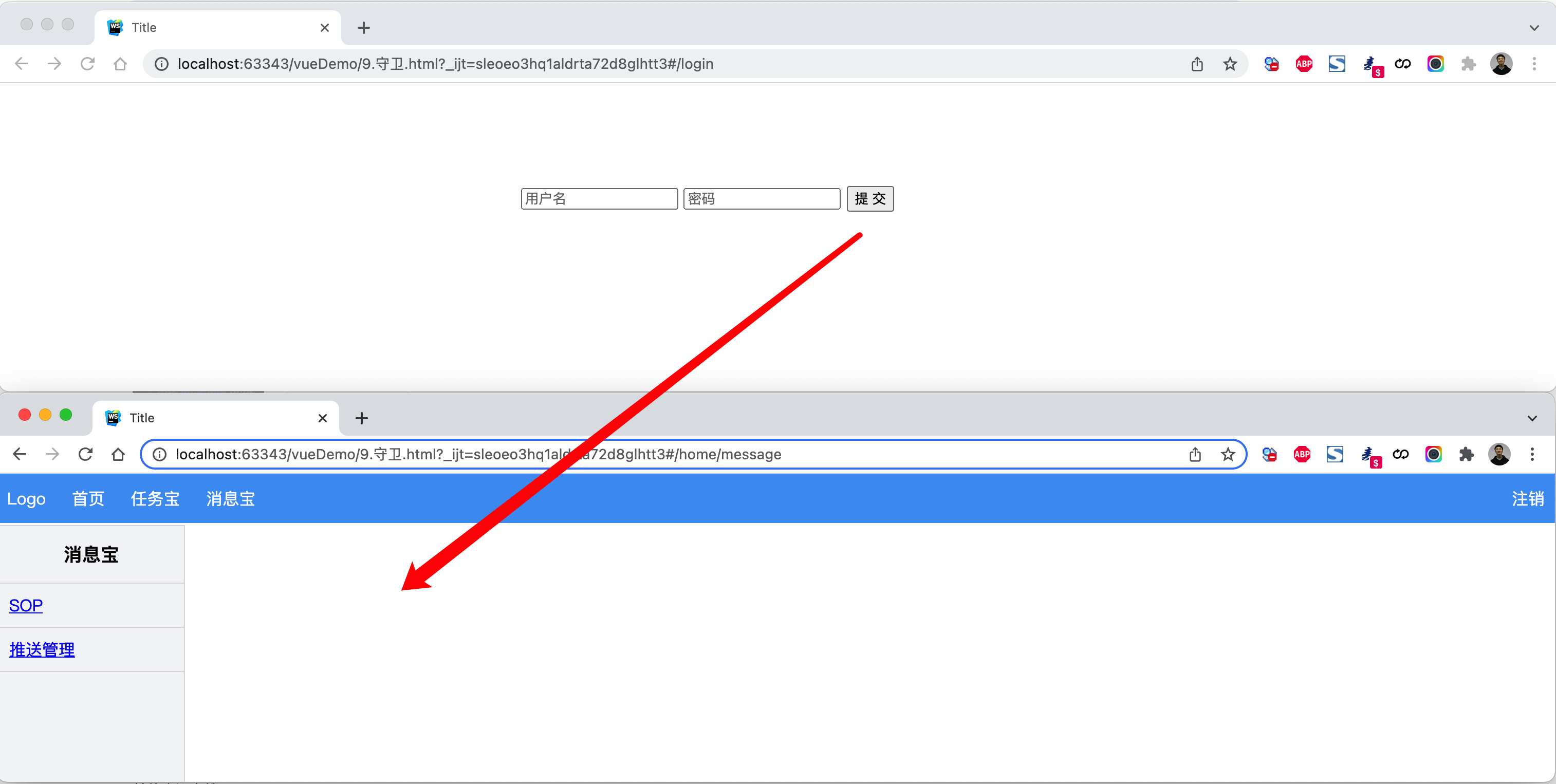Open the profile avatar in the bottom browser
The width and height of the screenshot is (1556, 784).
click(x=1498, y=454)
